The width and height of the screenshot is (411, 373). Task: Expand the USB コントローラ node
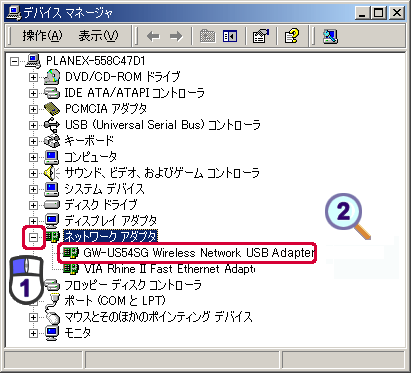(33, 125)
